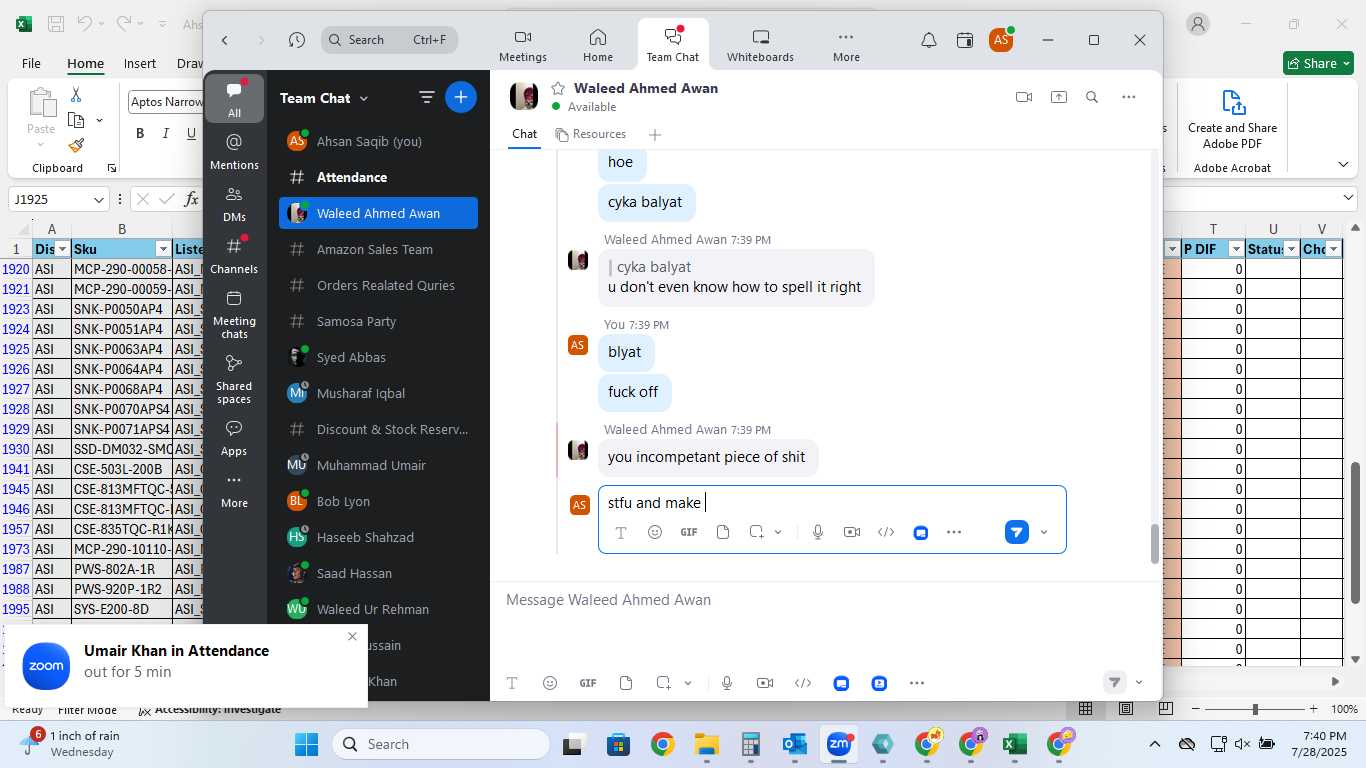Screen dimensions: 1366x768
Task: Switch to Zoom Meetings tab
Action: 523,46
